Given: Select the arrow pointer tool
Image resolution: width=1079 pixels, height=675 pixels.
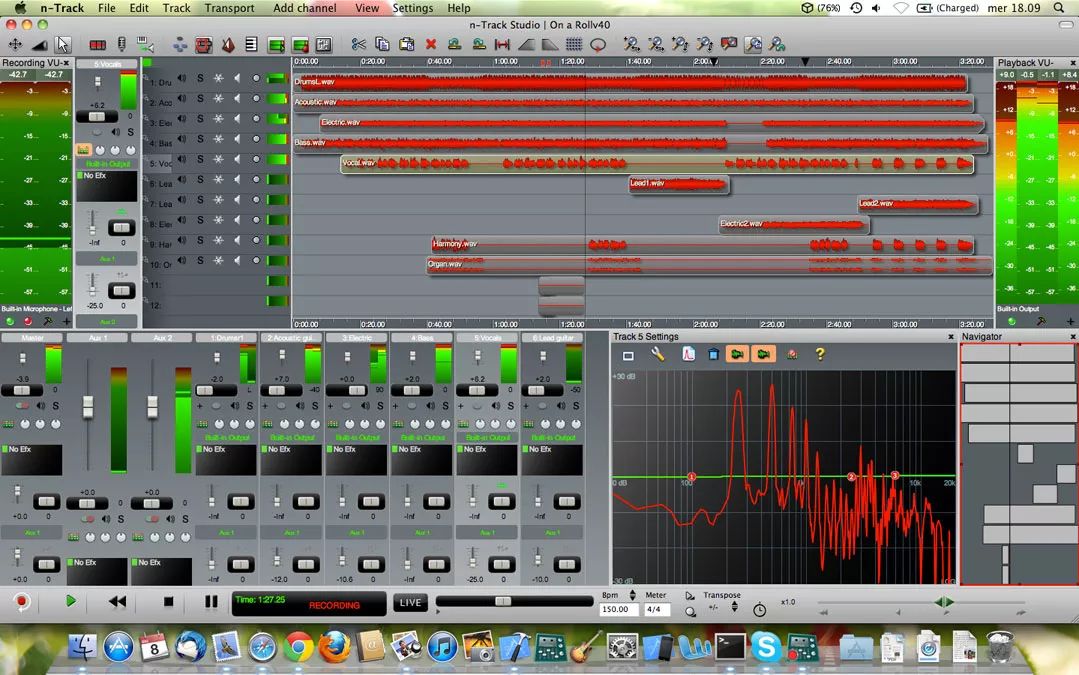Looking at the screenshot, I should point(63,44).
